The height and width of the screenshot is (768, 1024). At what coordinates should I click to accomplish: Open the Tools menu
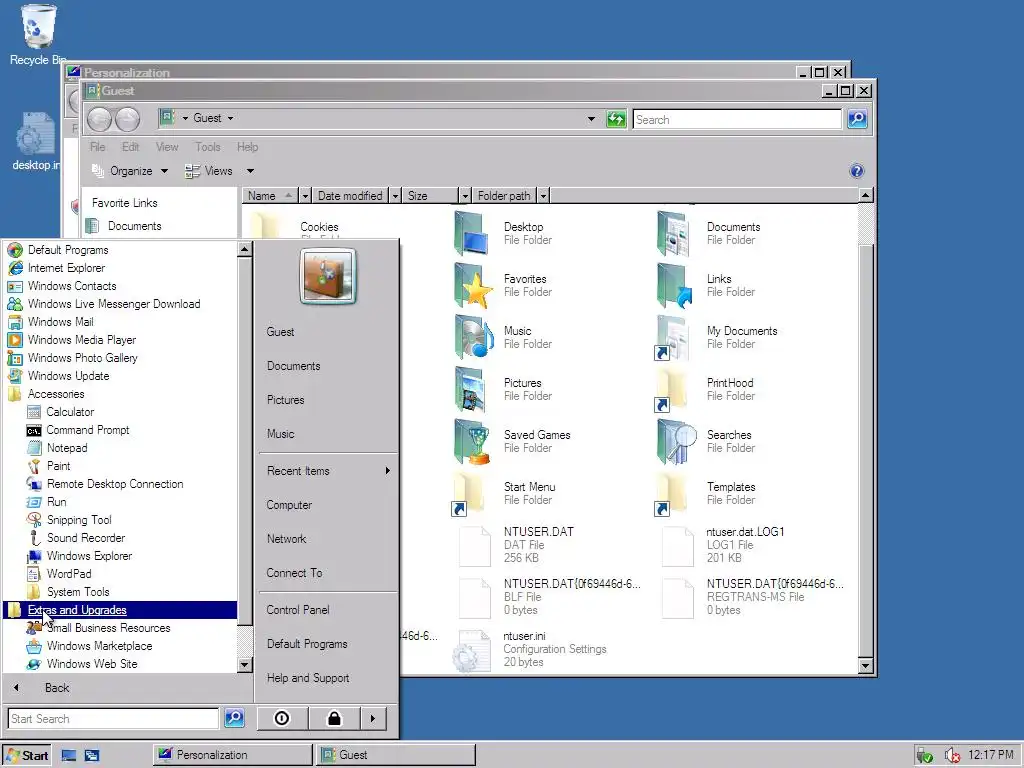[208, 147]
